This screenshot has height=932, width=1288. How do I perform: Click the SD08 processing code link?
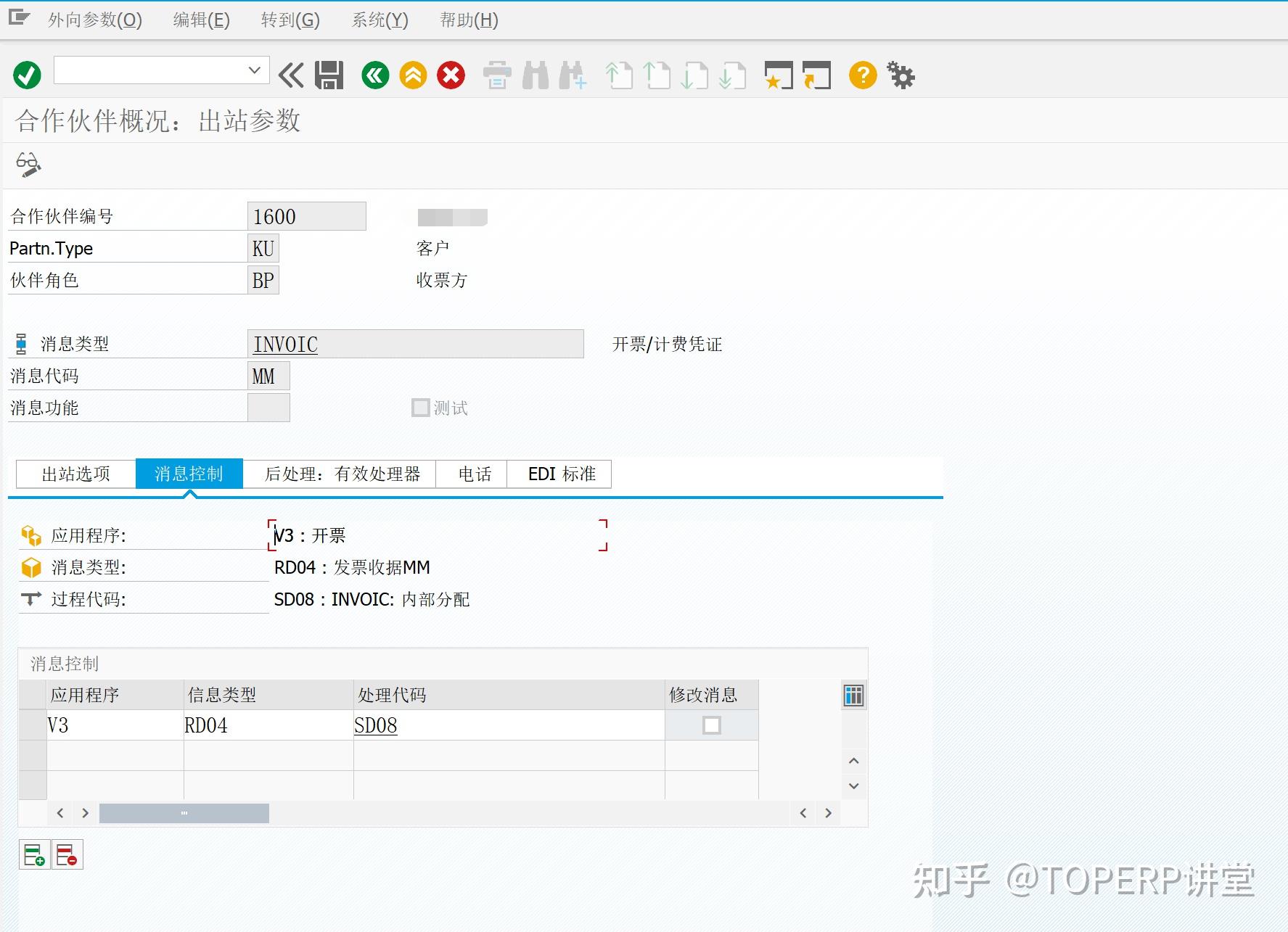point(375,725)
